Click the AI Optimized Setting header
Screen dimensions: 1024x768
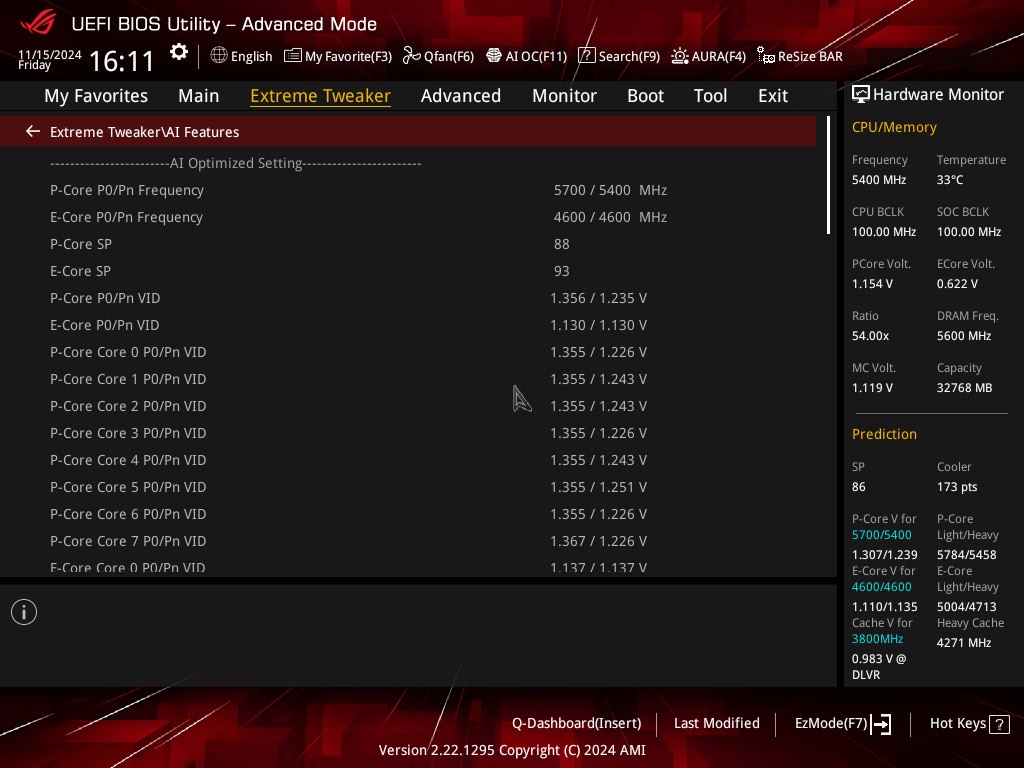236,163
